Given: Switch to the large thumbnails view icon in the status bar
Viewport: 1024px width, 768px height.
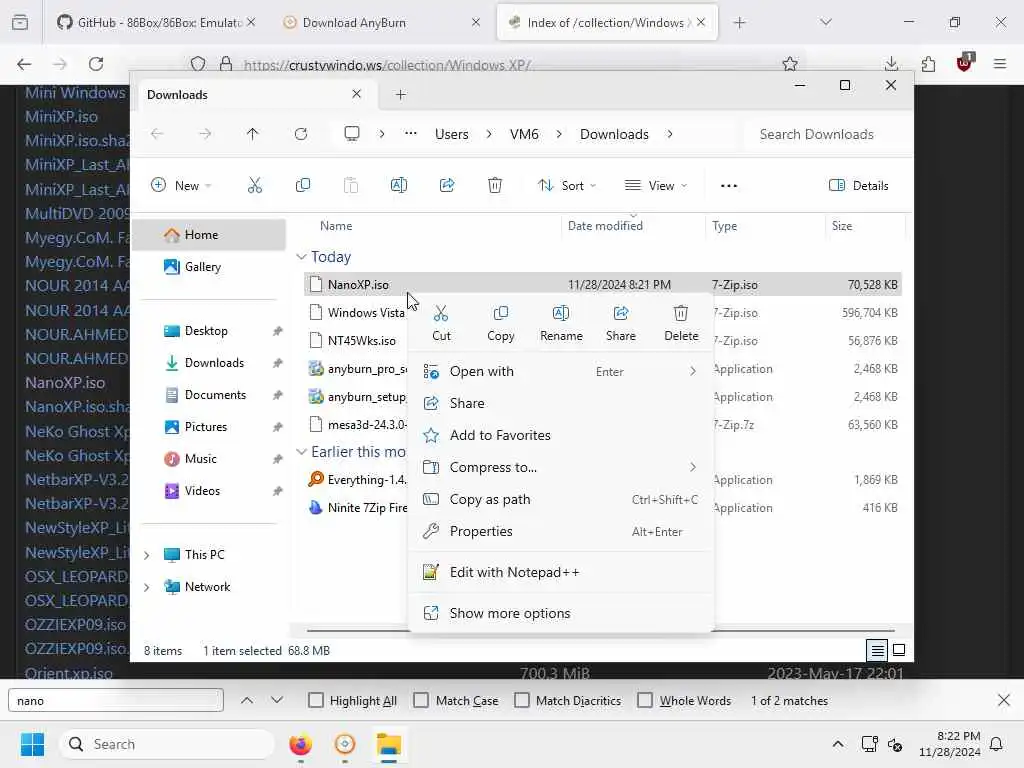Looking at the screenshot, I should pyautogui.click(x=899, y=650).
